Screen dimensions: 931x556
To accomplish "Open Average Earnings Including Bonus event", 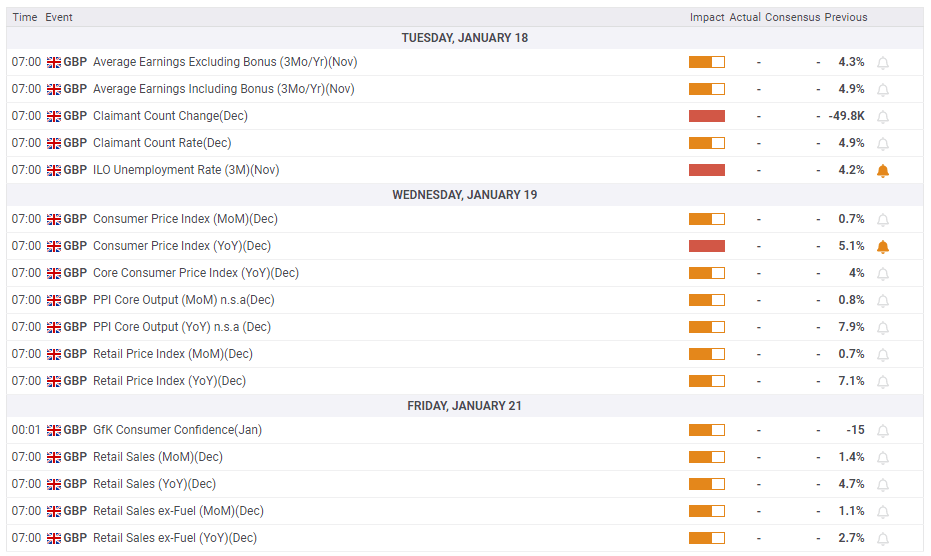I will 223,89.
